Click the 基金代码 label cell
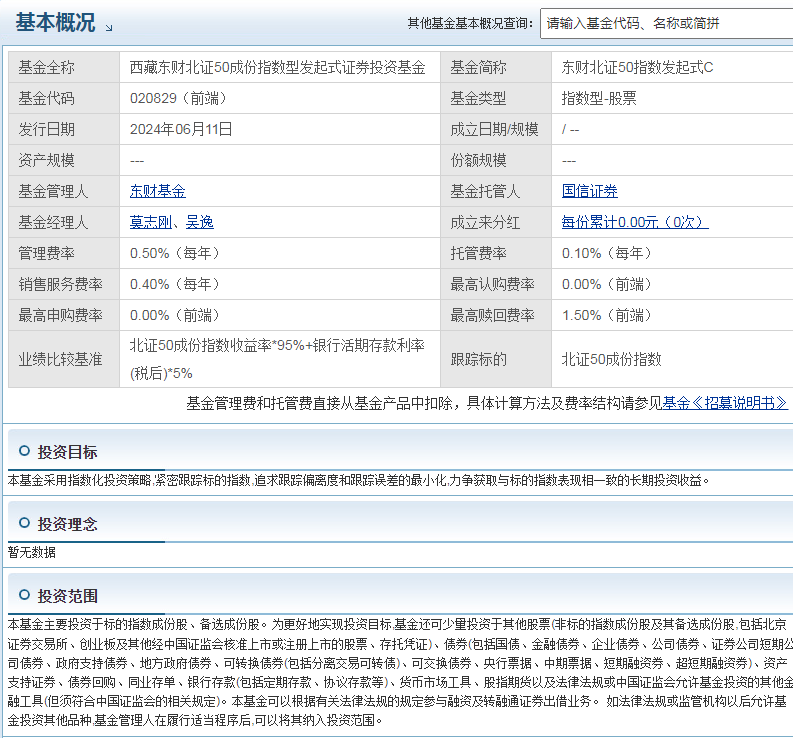The height and width of the screenshot is (738, 793). pyautogui.click(x=64, y=98)
